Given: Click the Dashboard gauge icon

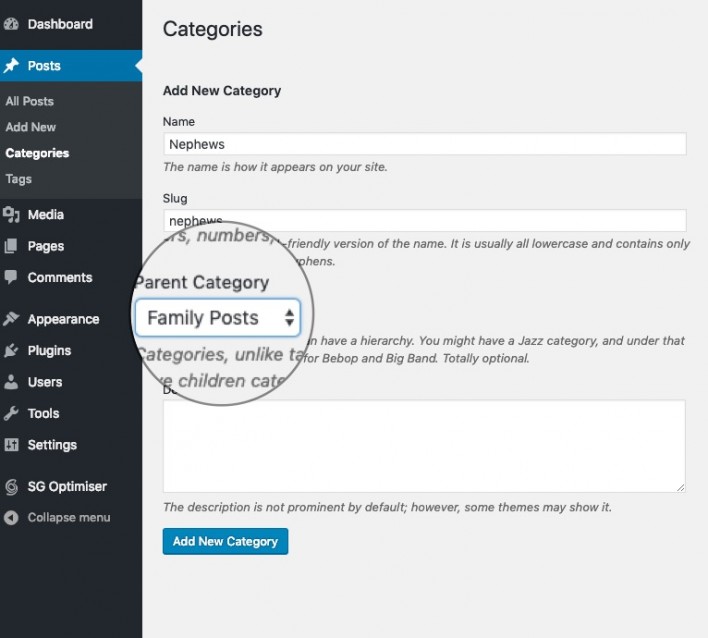Looking at the screenshot, I should [11, 24].
